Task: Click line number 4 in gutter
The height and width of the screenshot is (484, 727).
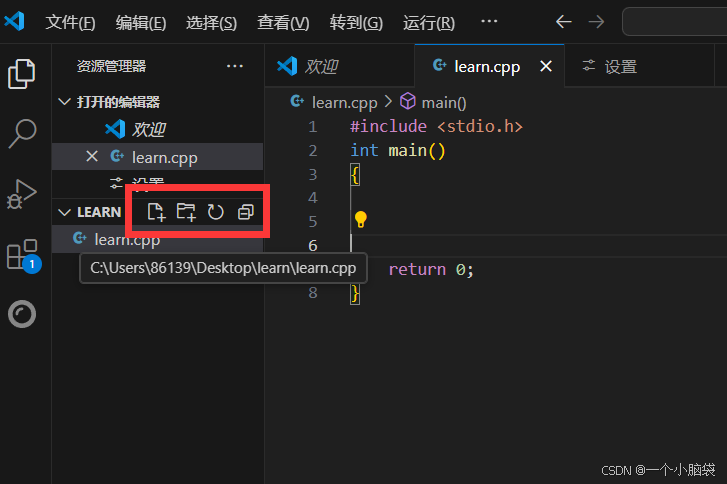Action: click(x=312, y=198)
